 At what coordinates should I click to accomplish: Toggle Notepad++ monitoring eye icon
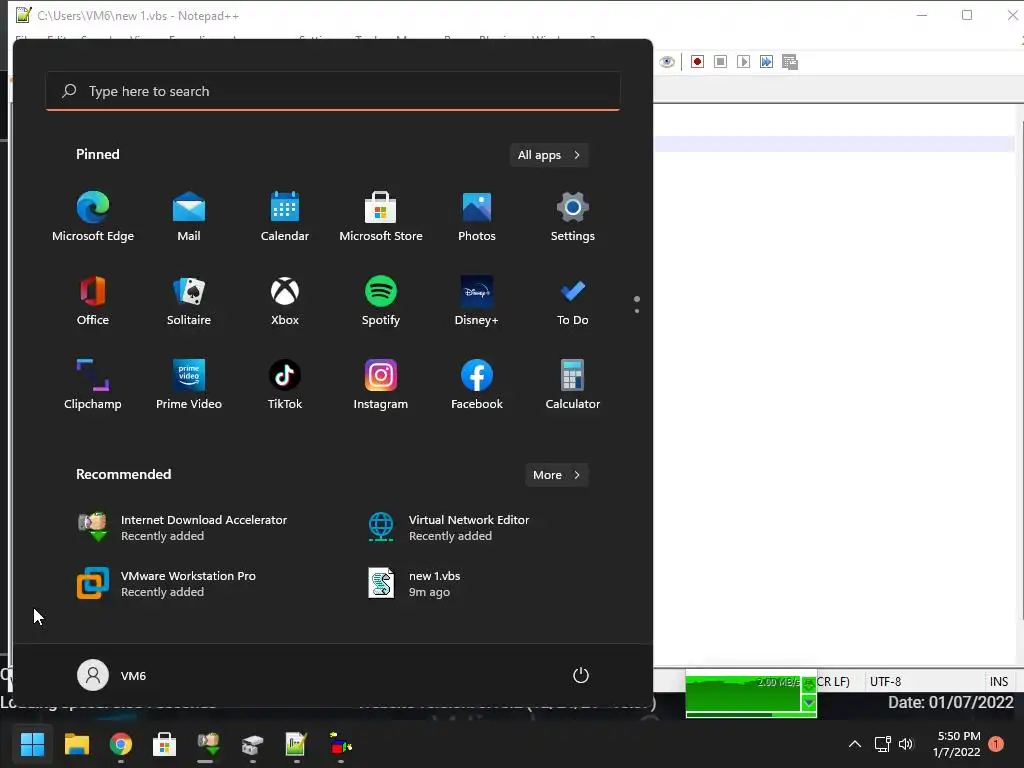[x=667, y=61]
